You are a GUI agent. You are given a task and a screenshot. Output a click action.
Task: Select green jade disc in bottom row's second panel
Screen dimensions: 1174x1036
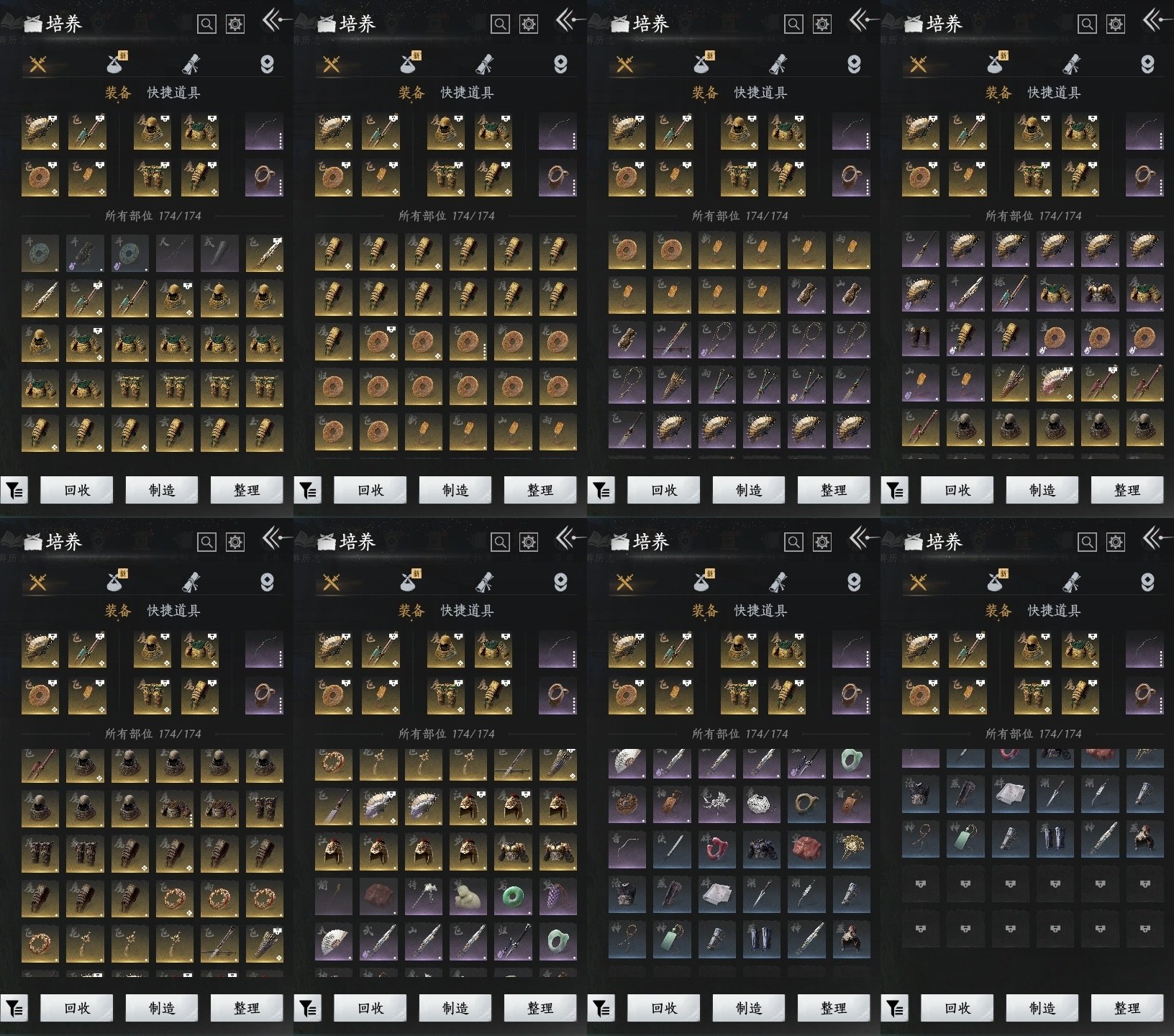coord(513,896)
